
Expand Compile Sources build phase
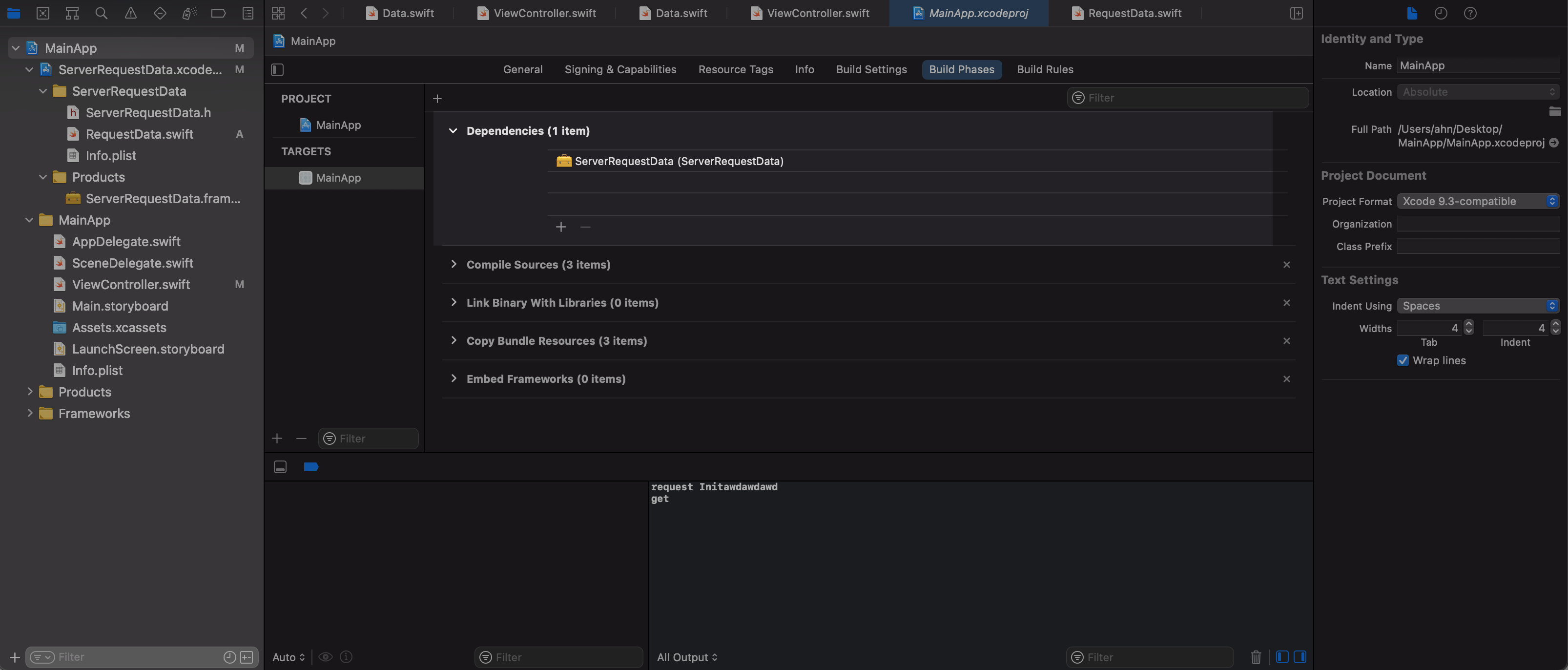pos(454,264)
